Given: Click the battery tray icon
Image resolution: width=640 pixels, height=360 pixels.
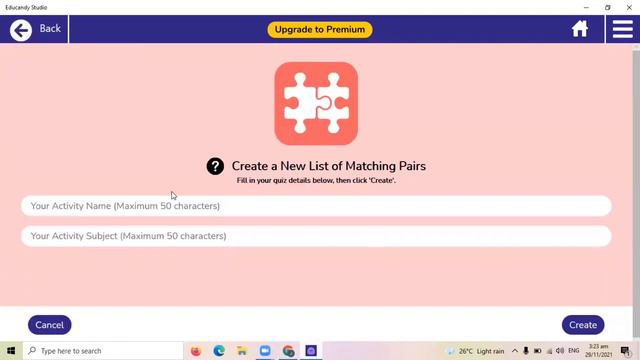Looking at the screenshot, I should click(538, 351).
